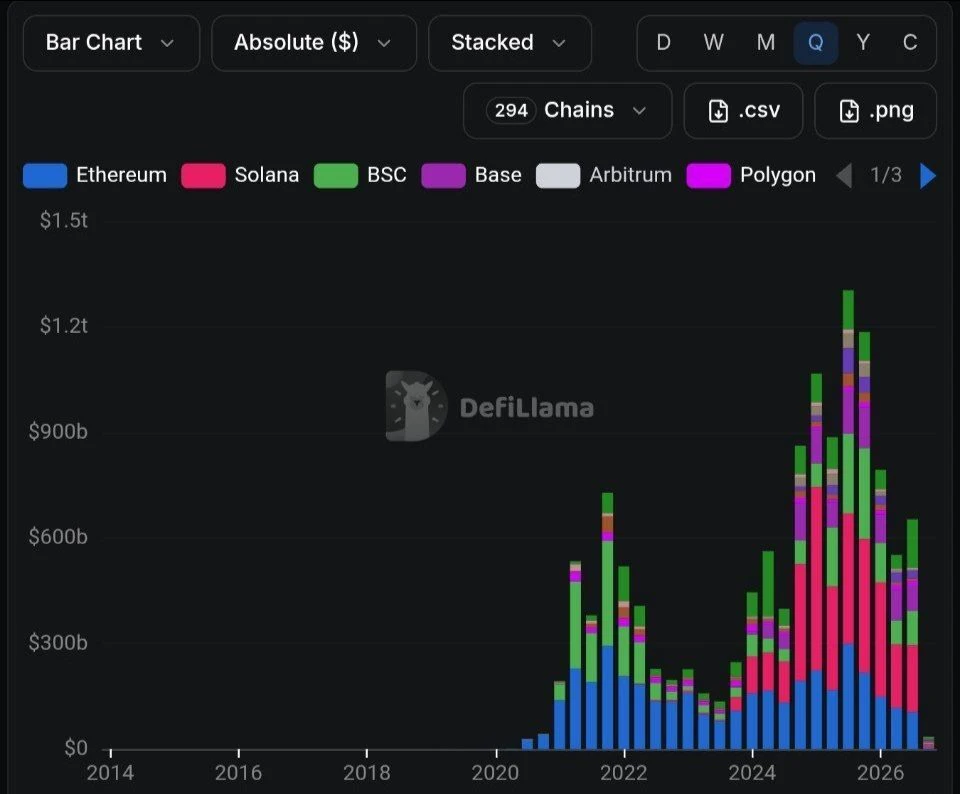The height and width of the screenshot is (794, 960).
Task: Toggle Ethereum series via blue swatch
Action: 45,176
